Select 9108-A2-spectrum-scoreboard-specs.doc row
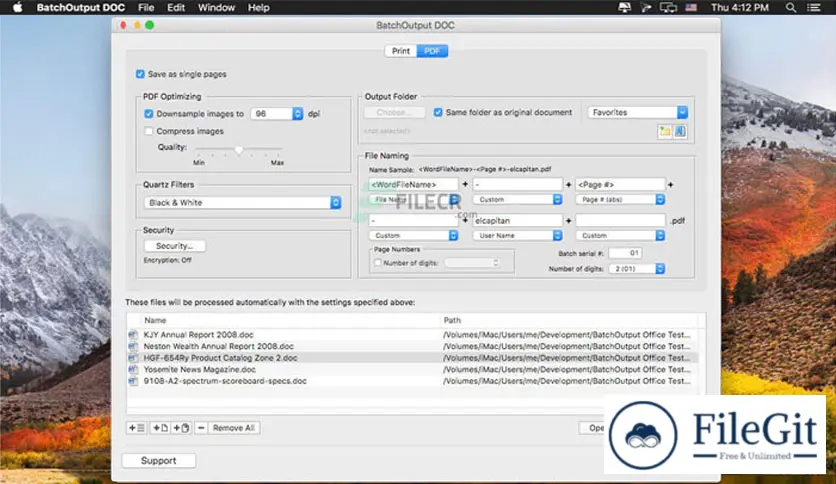The height and width of the screenshot is (484, 836). tap(413, 381)
